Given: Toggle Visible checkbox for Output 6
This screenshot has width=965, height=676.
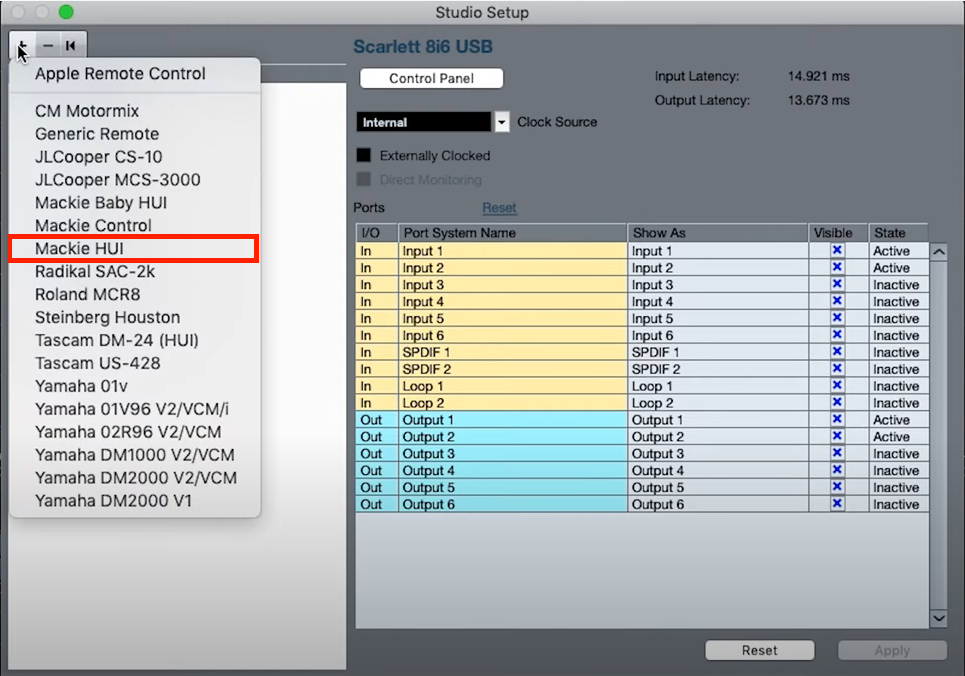Looking at the screenshot, I should tap(837, 504).
